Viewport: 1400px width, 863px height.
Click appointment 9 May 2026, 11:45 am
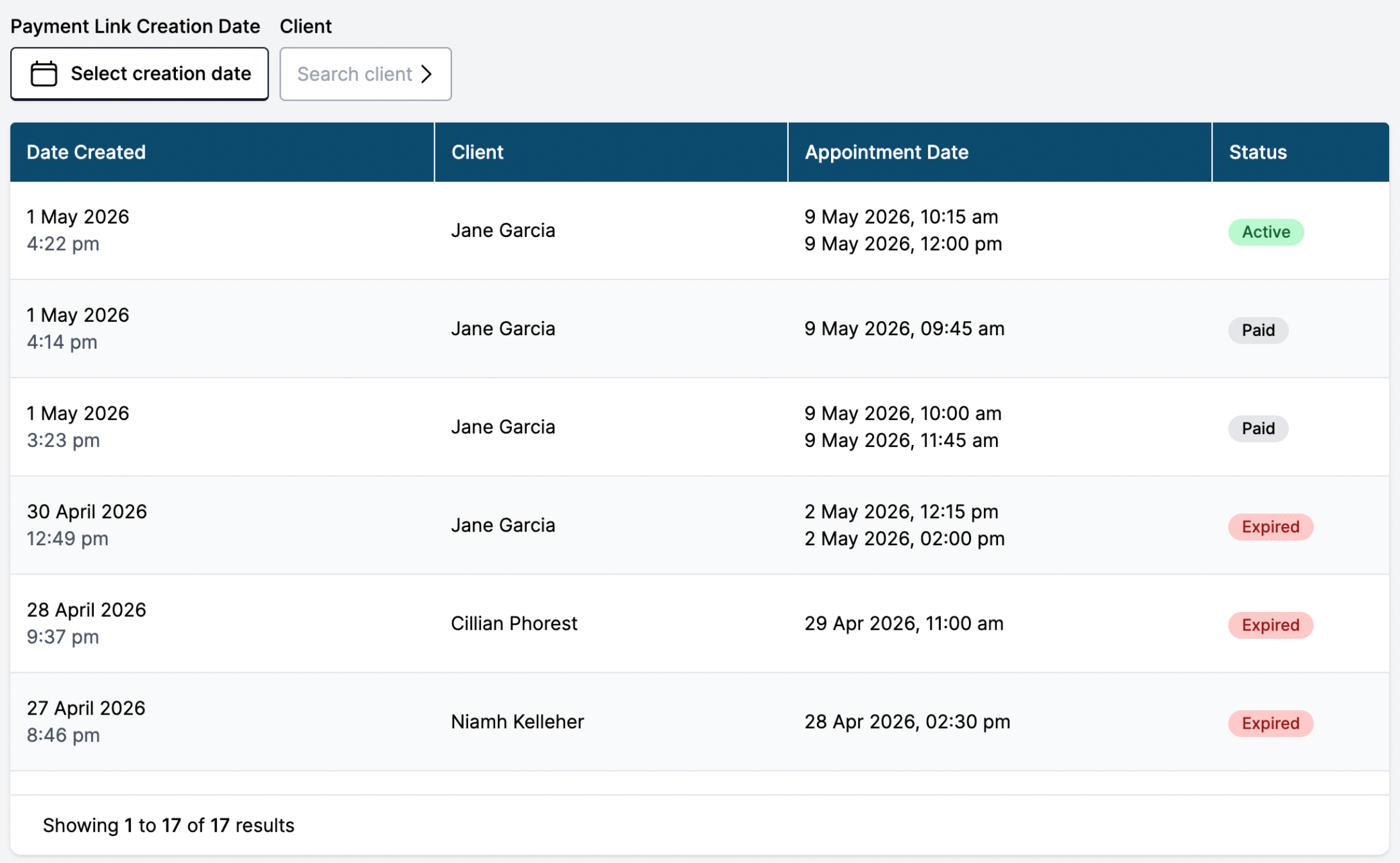point(901,440)
